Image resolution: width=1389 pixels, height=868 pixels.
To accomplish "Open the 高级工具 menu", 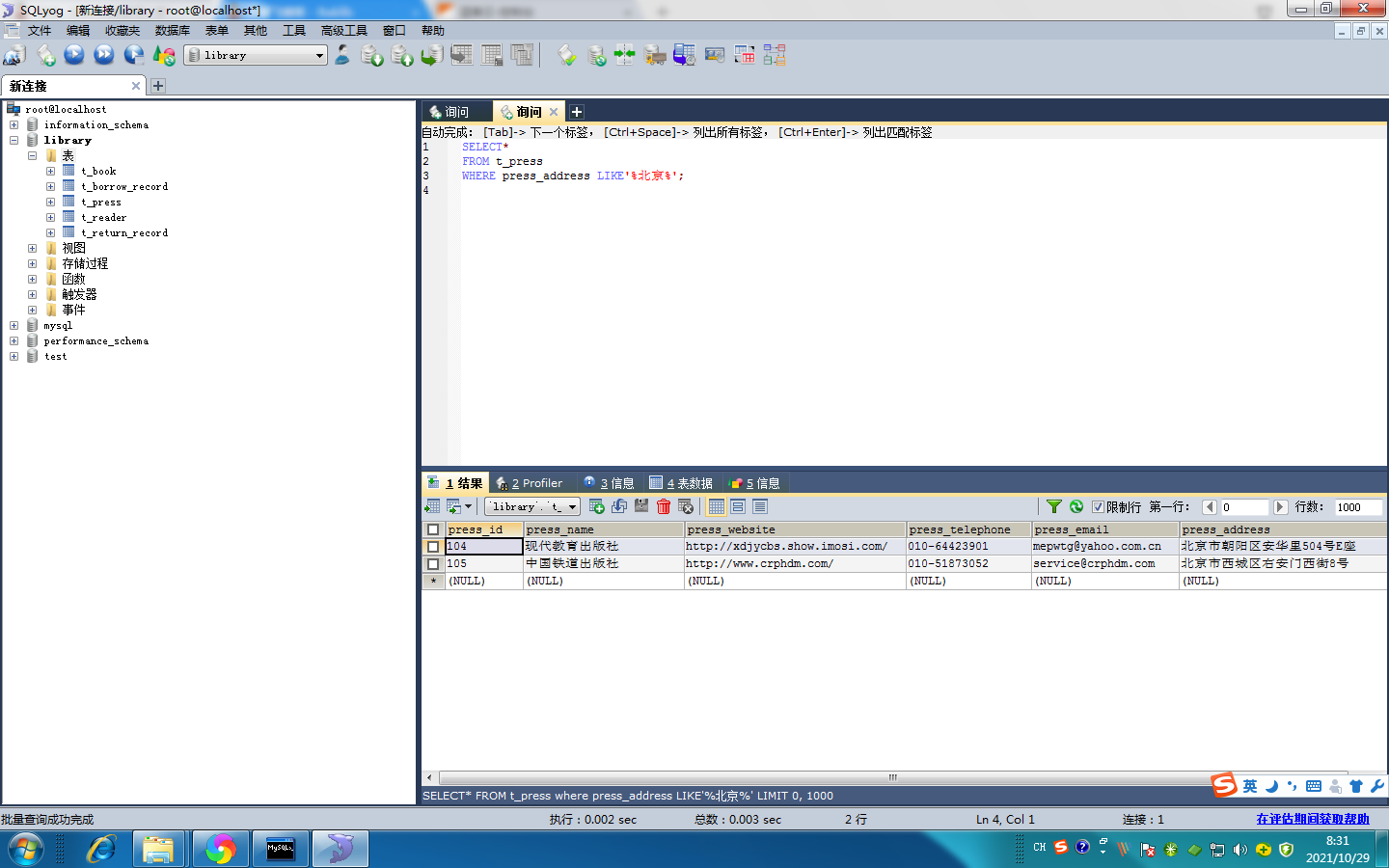I will click(x=344, y=31).
